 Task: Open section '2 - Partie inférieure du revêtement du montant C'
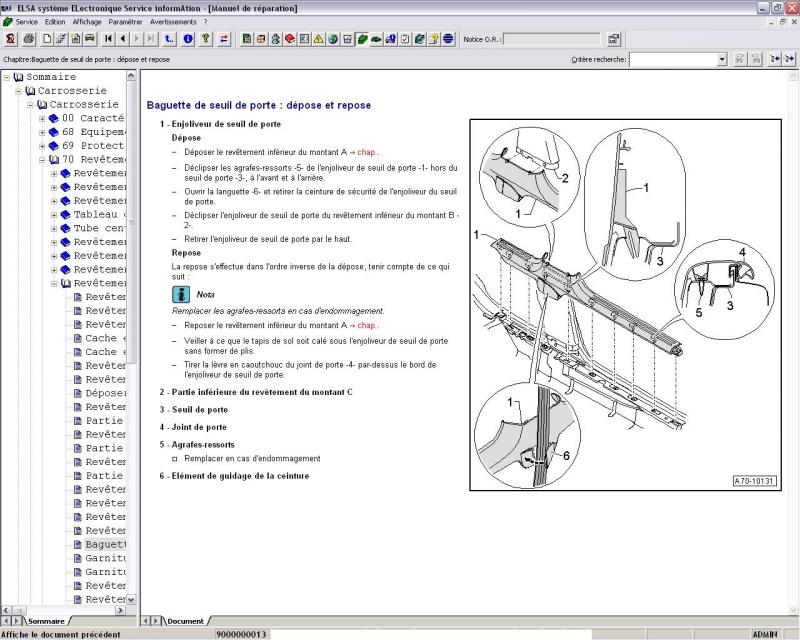tap(256, 392)
